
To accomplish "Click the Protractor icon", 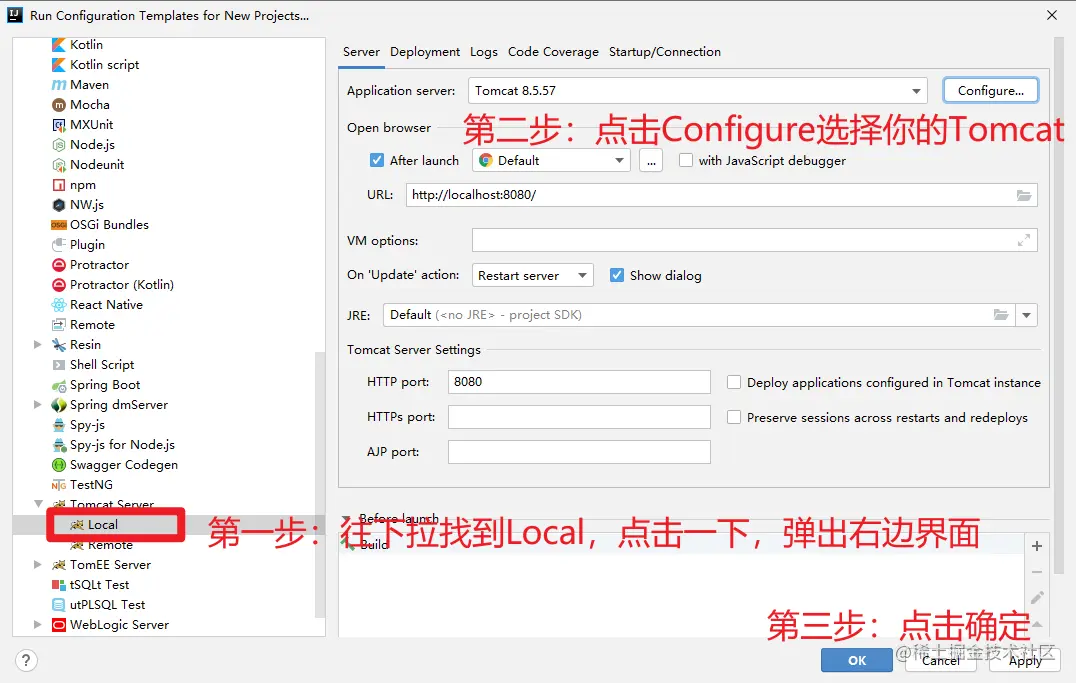I will coord(59,264).
